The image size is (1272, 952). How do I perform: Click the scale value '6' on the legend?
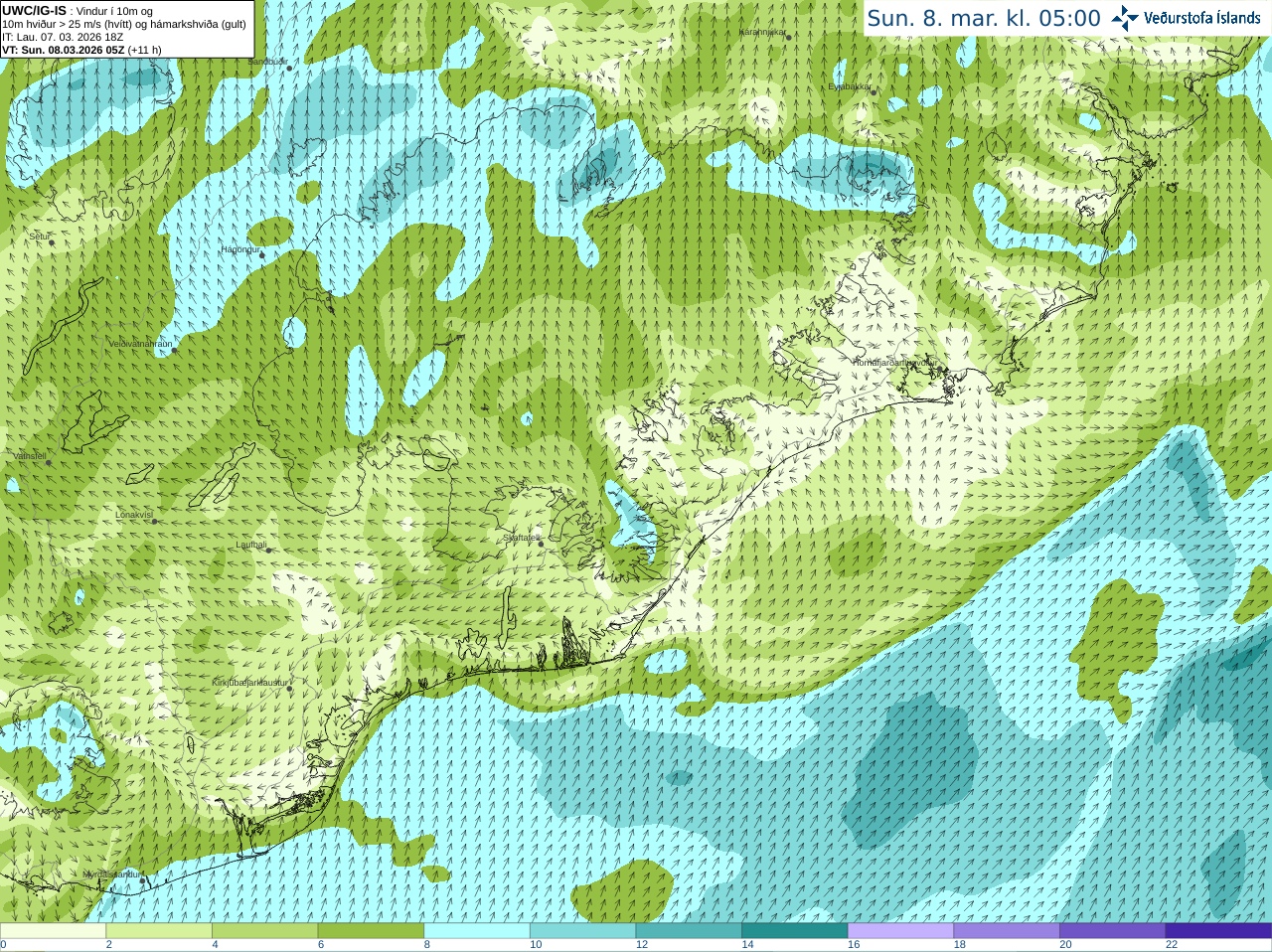pos(321,945)
